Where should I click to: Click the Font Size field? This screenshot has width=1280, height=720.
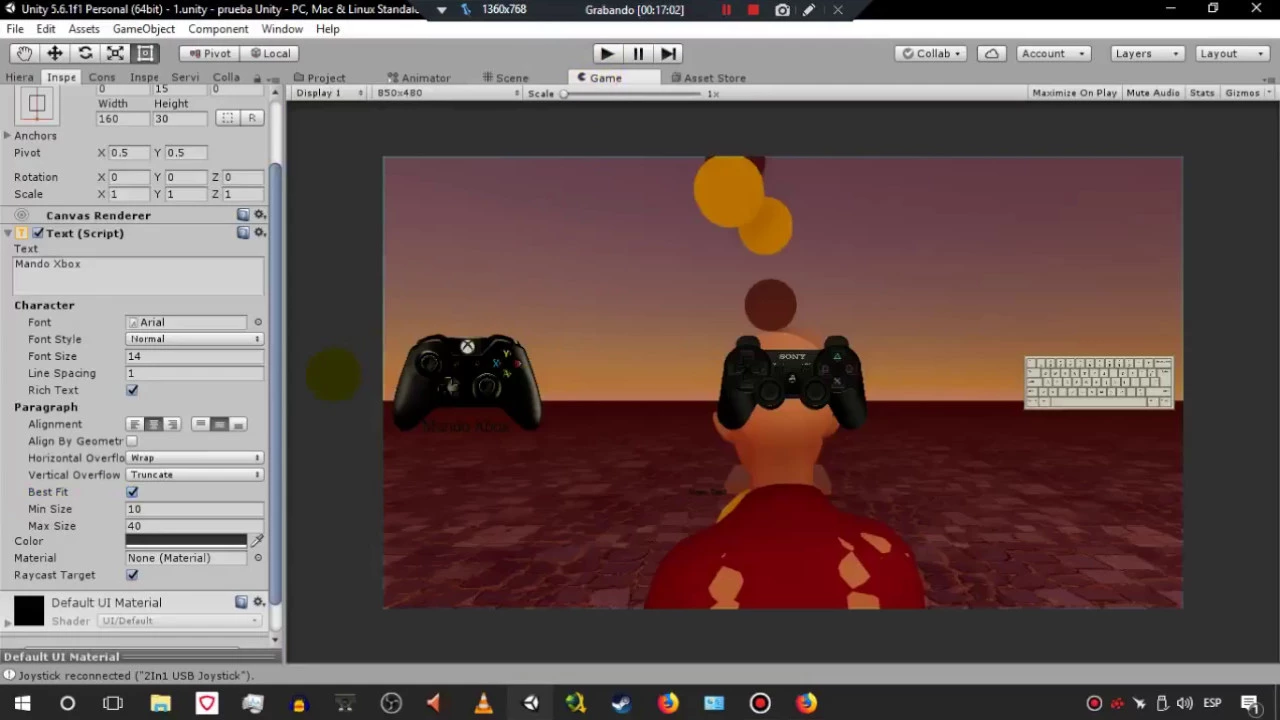194,356
